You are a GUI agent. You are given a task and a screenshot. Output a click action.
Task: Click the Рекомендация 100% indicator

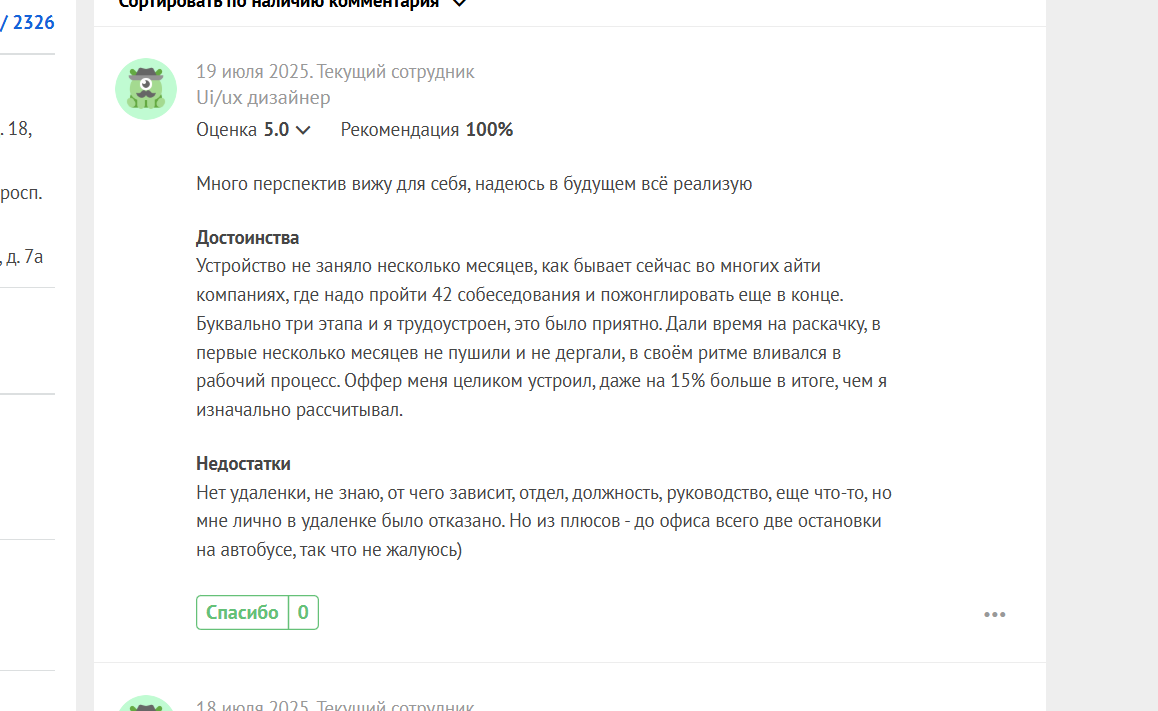coord(427,130)
